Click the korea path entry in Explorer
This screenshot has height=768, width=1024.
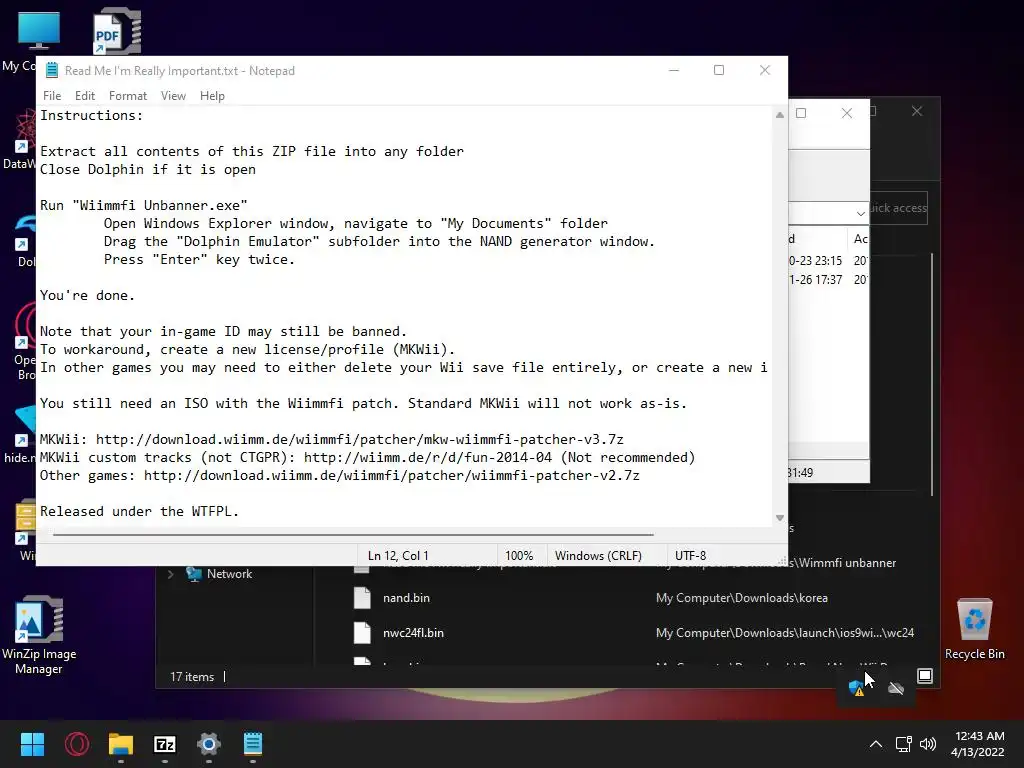(x=742, y=598)
